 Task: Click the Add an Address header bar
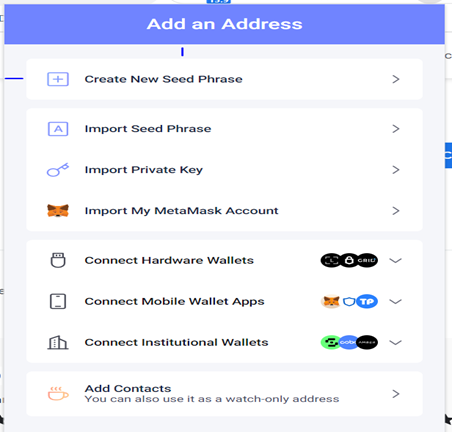click(x=224, y=24)
